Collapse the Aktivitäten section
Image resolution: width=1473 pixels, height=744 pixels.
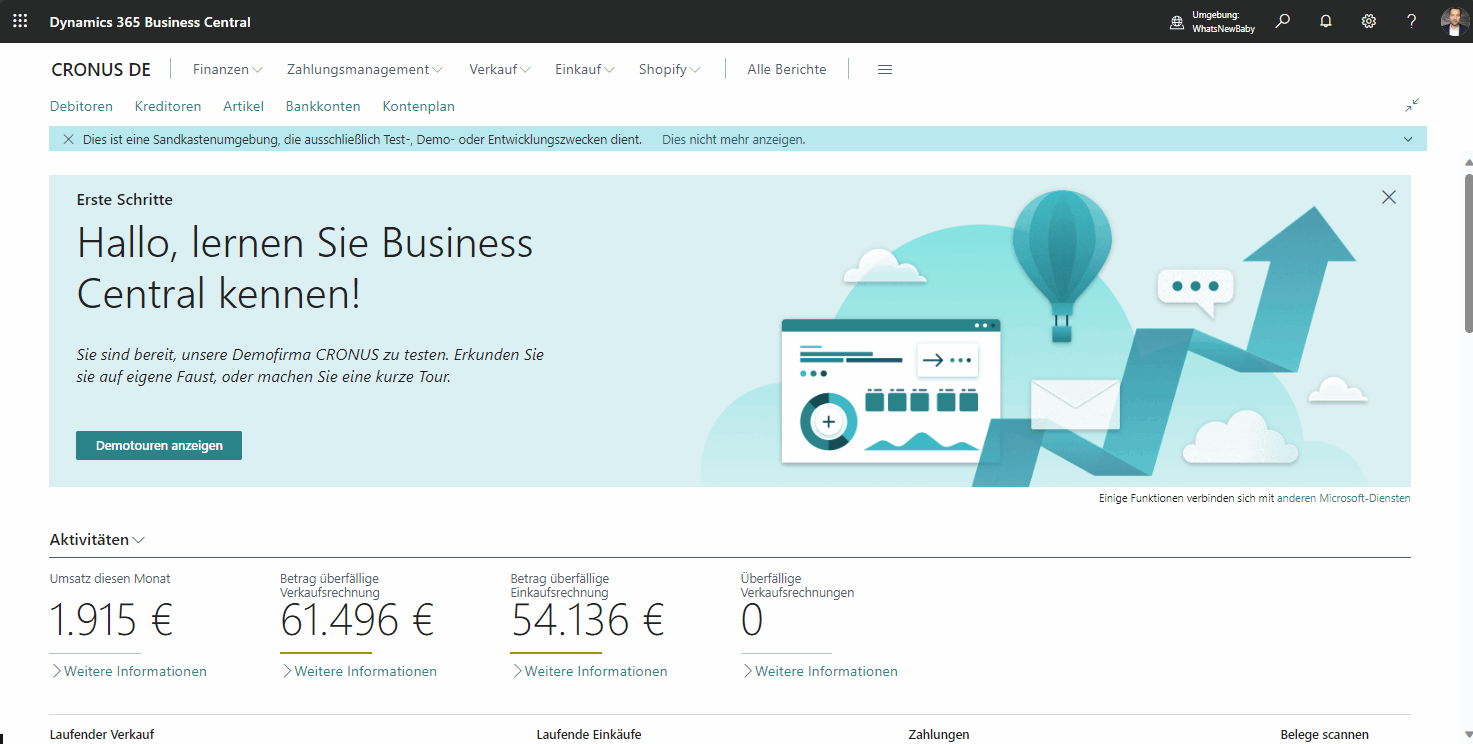(98, 540)
